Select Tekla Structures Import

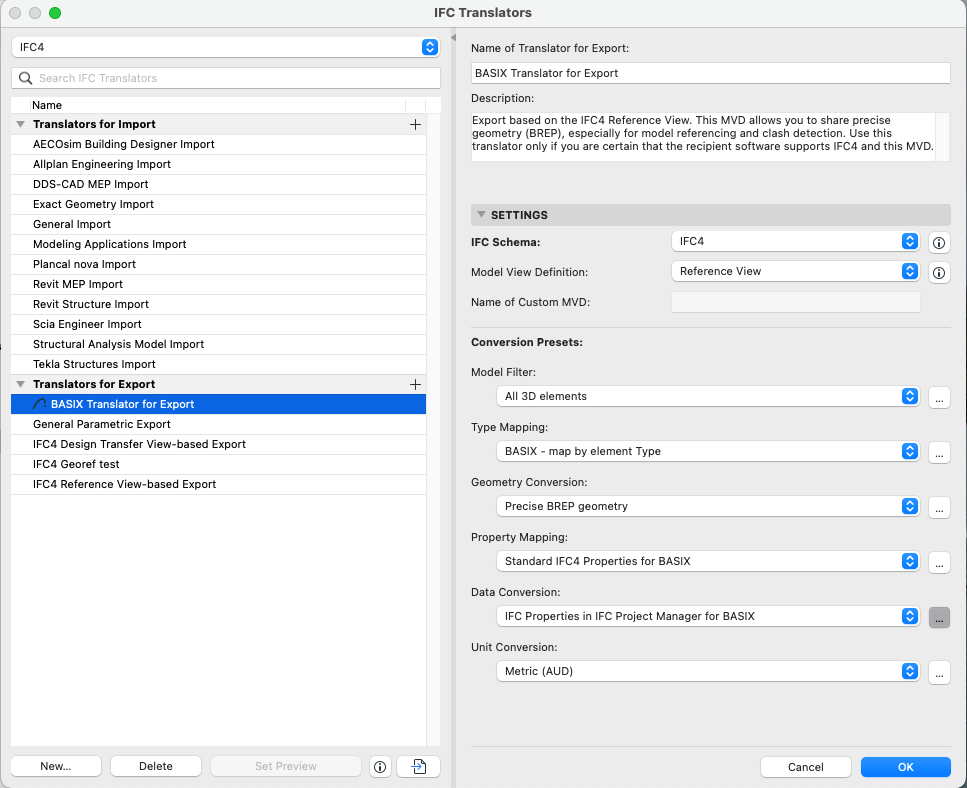click(218, 364)
